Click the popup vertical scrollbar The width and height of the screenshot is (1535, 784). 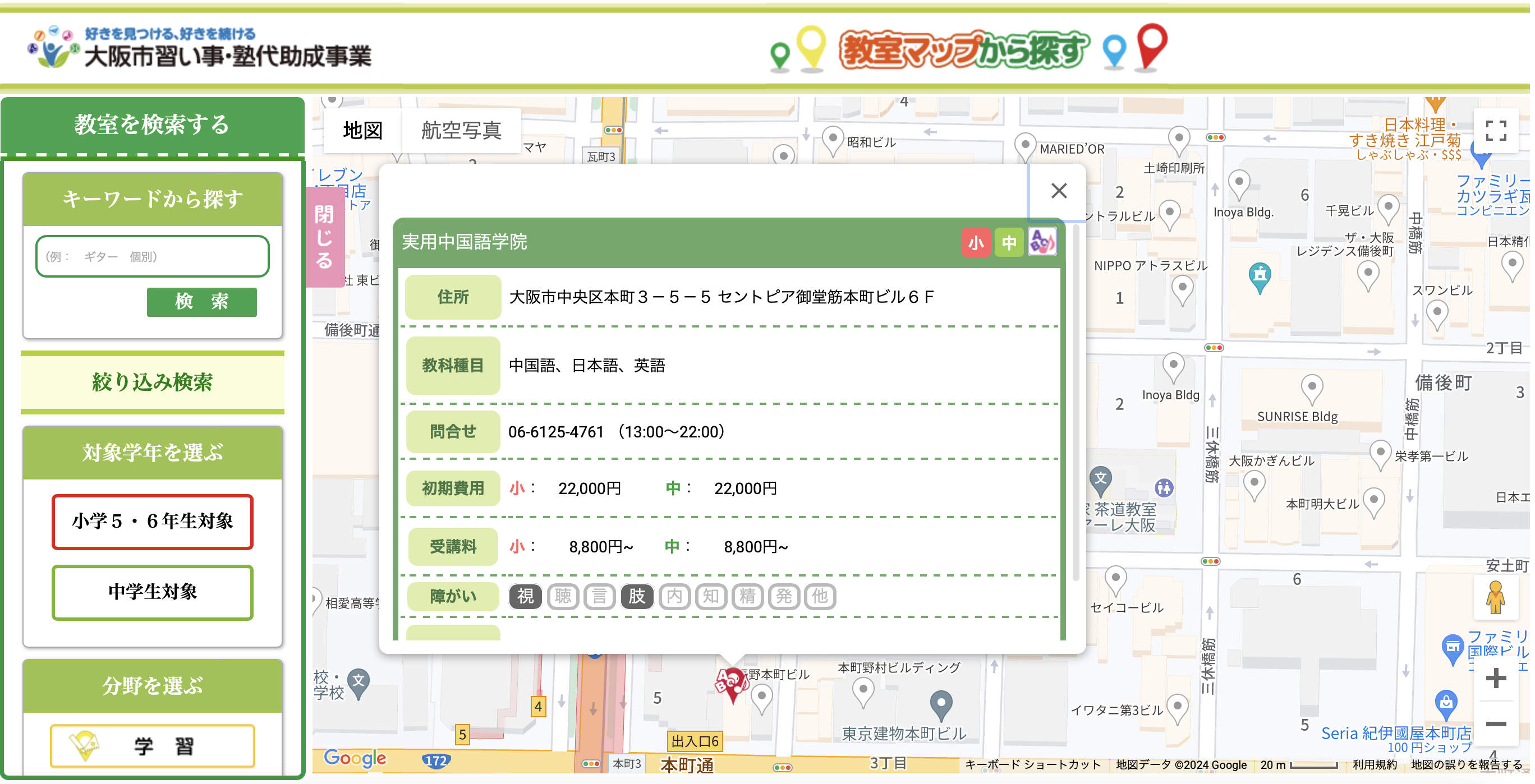pos(1075,402)
